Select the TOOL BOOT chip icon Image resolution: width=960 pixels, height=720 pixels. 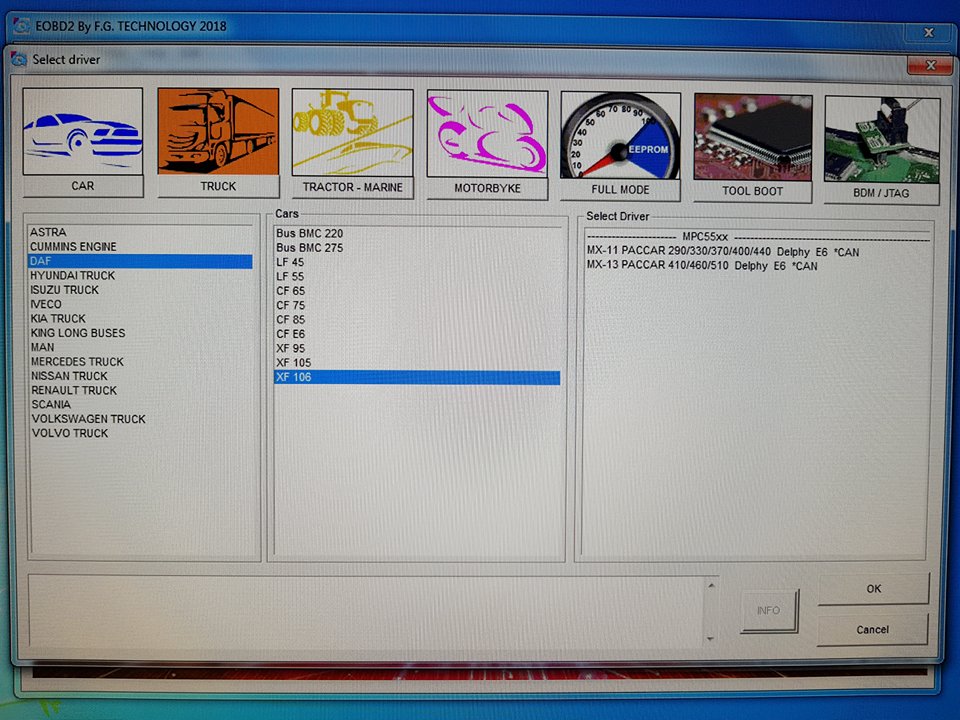(753, 137)
